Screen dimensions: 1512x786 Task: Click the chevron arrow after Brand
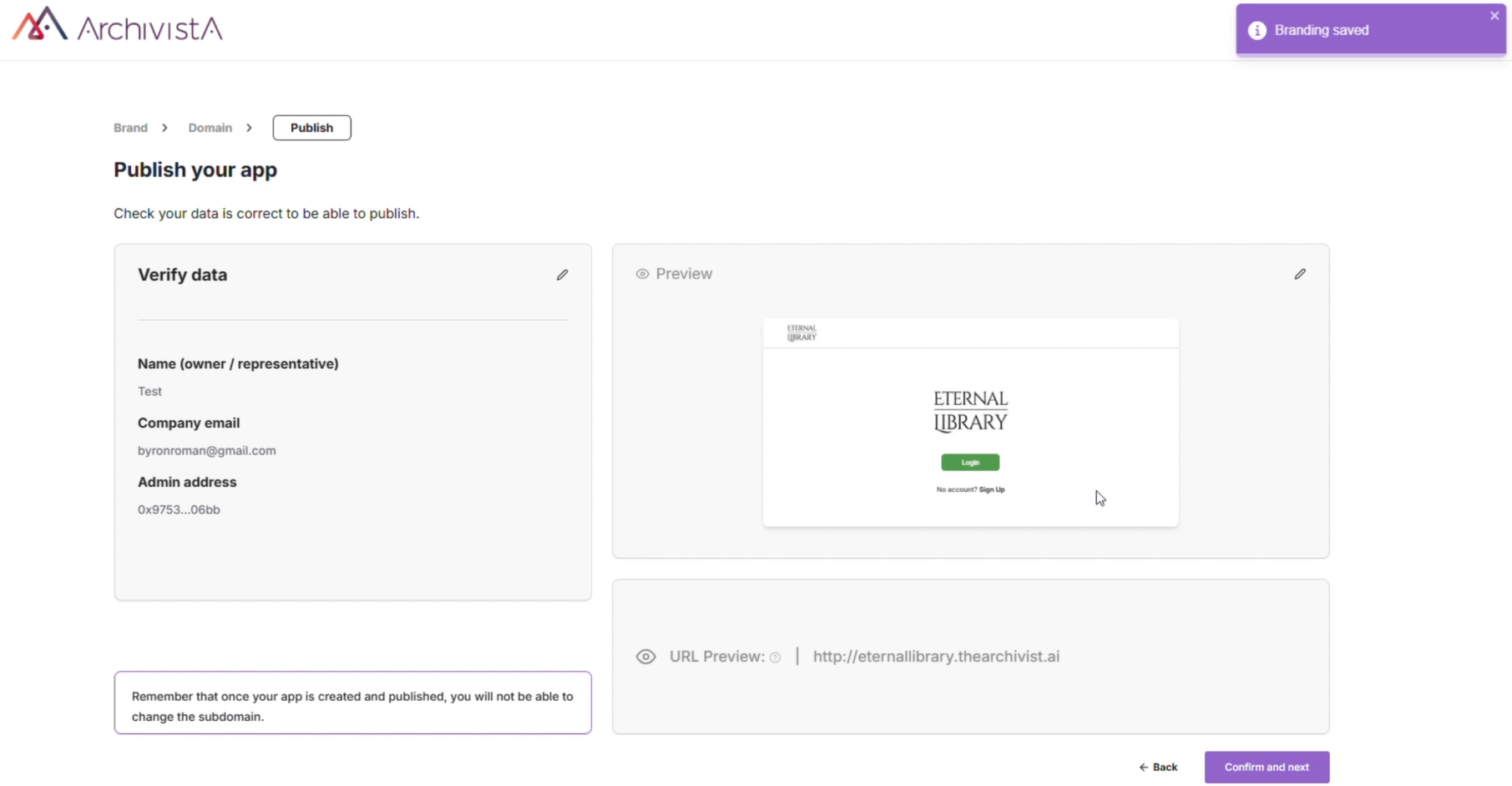pyautogui.click(x=164, y=128)
